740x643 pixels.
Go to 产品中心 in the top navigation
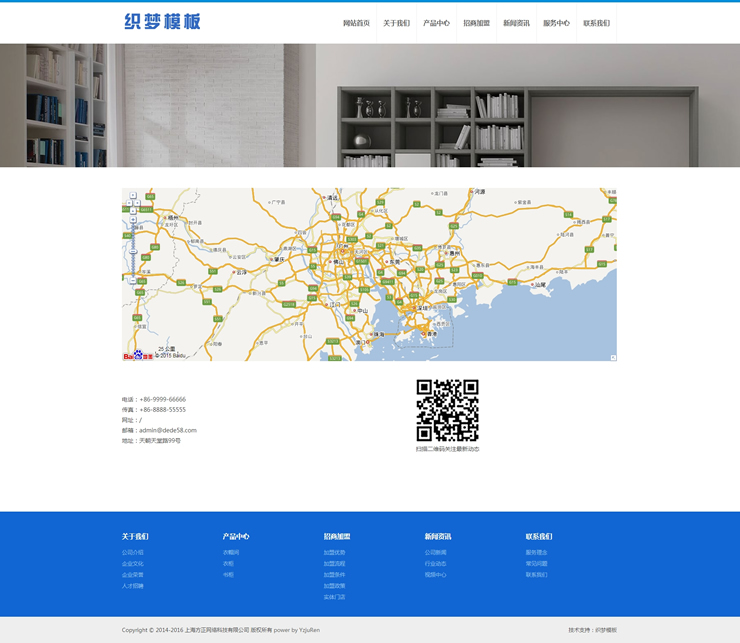(x=436, y=23)
